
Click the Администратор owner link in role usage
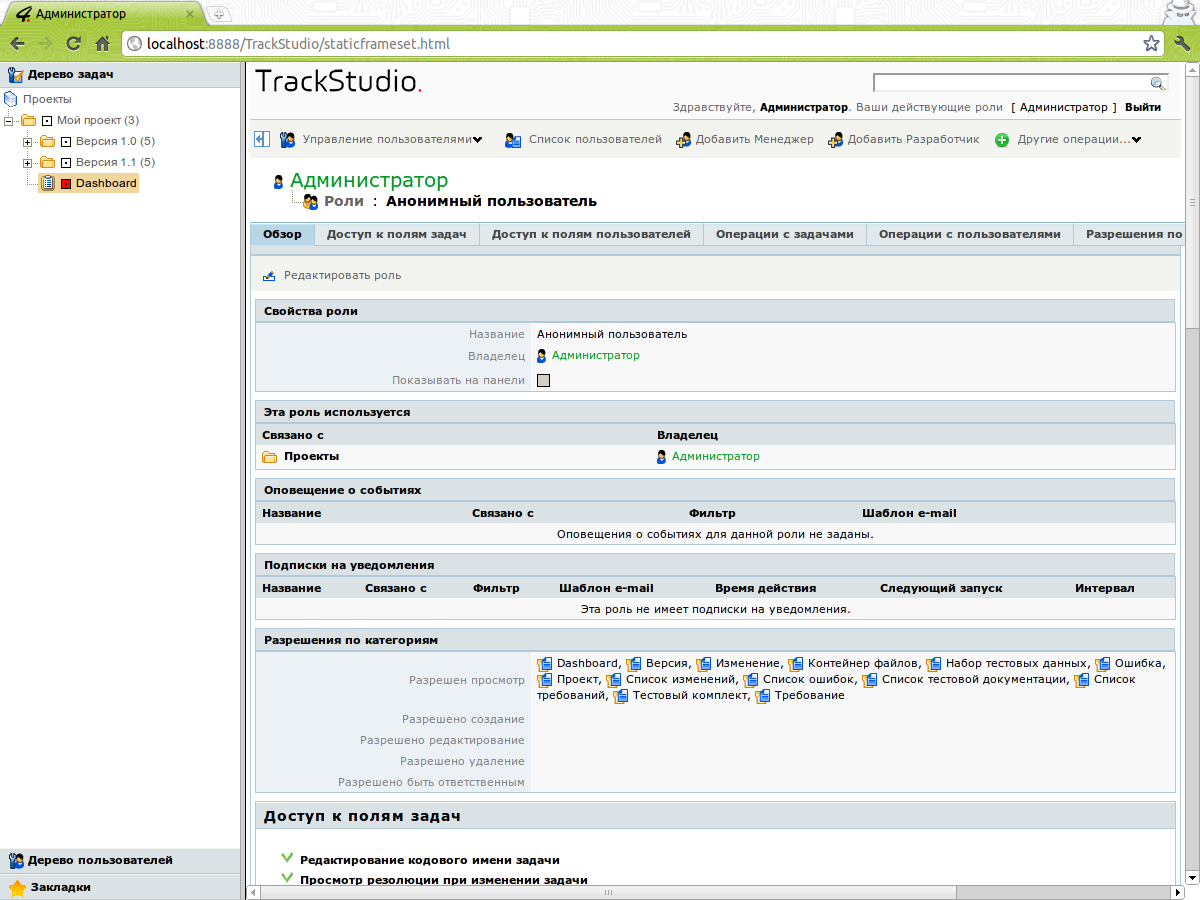(716, 456)
